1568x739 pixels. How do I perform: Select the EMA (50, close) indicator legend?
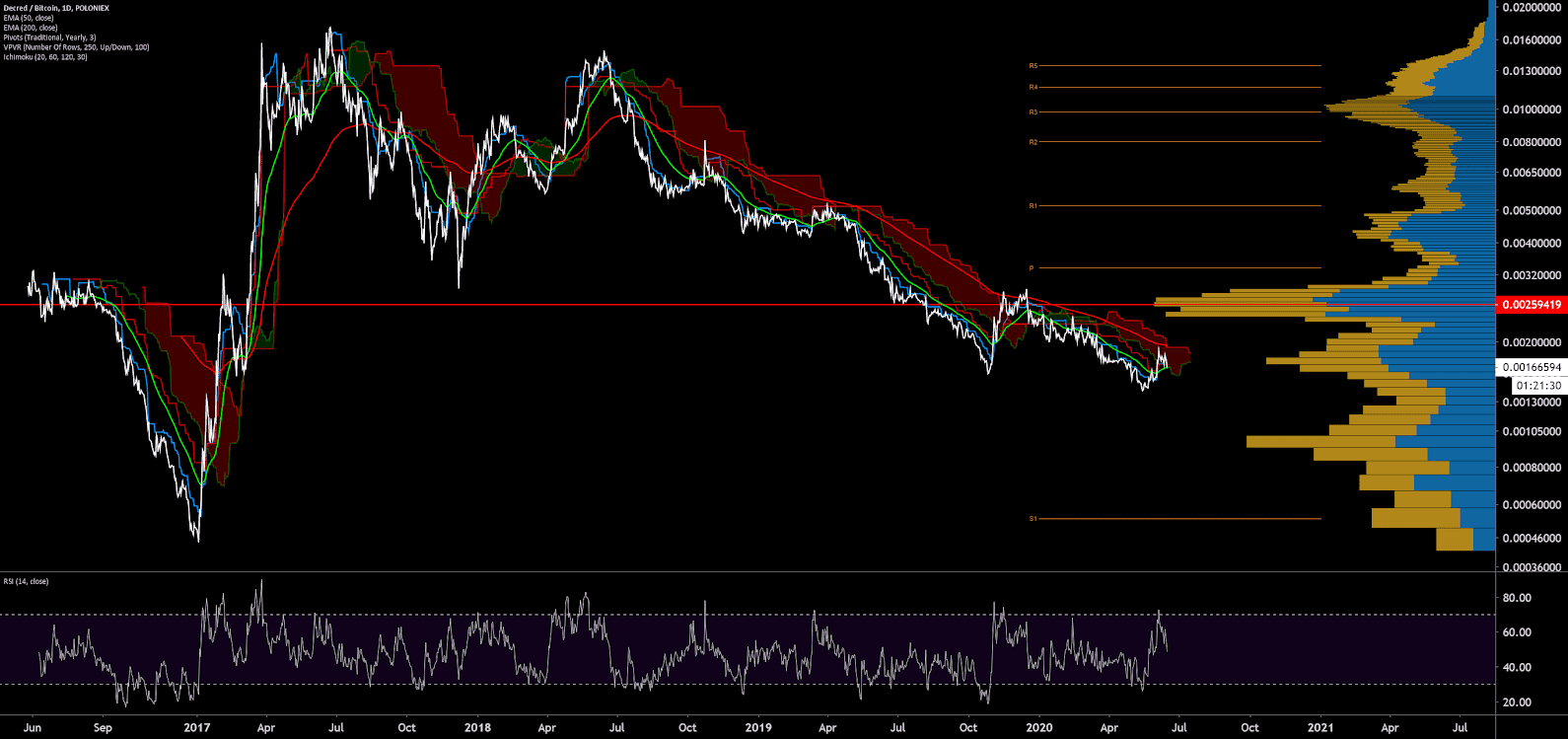29,18
